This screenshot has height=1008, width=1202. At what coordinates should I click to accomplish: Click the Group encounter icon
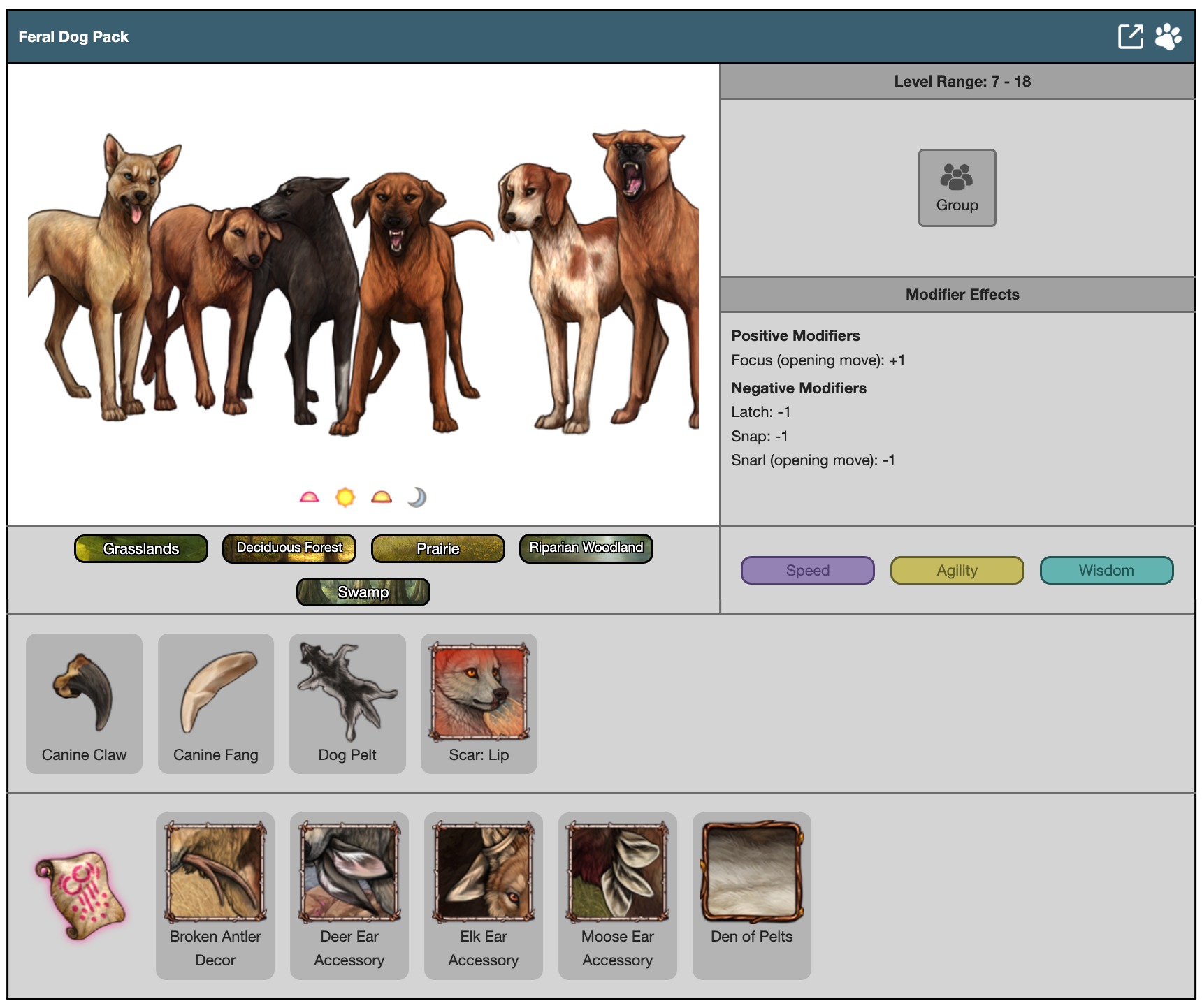957,188
